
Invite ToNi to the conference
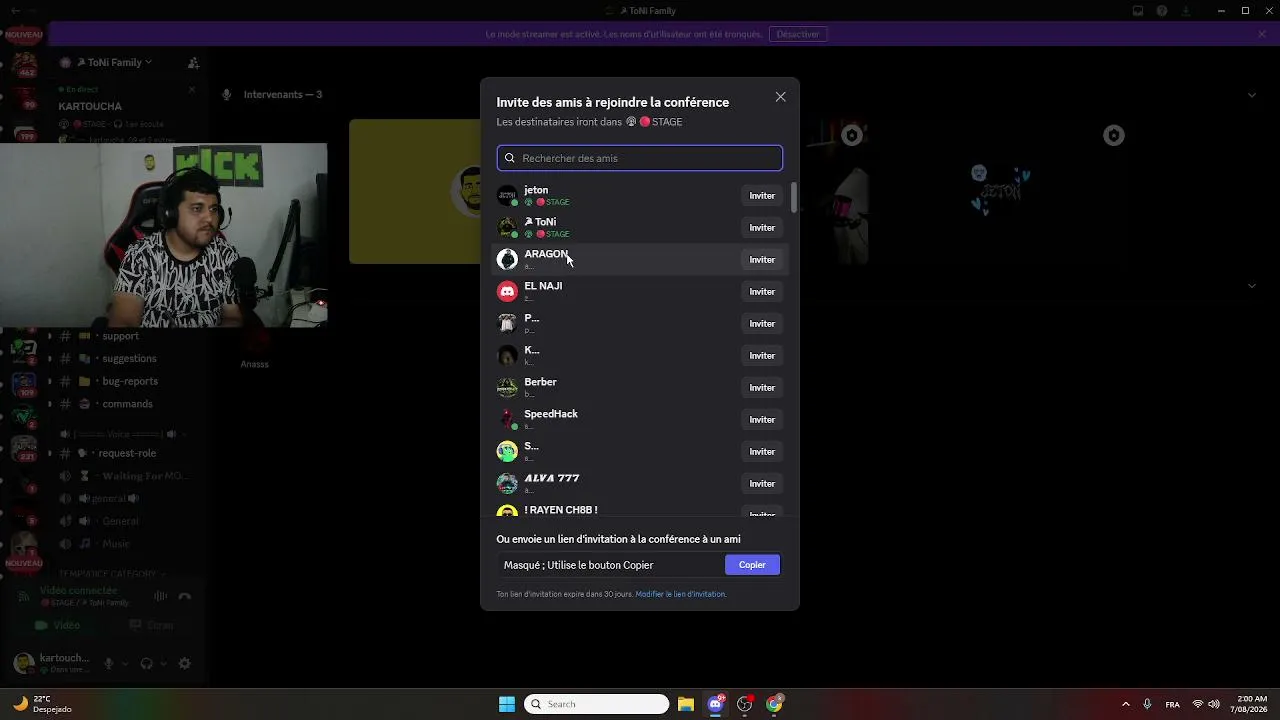pyautogui.click(x=762, y=228)
